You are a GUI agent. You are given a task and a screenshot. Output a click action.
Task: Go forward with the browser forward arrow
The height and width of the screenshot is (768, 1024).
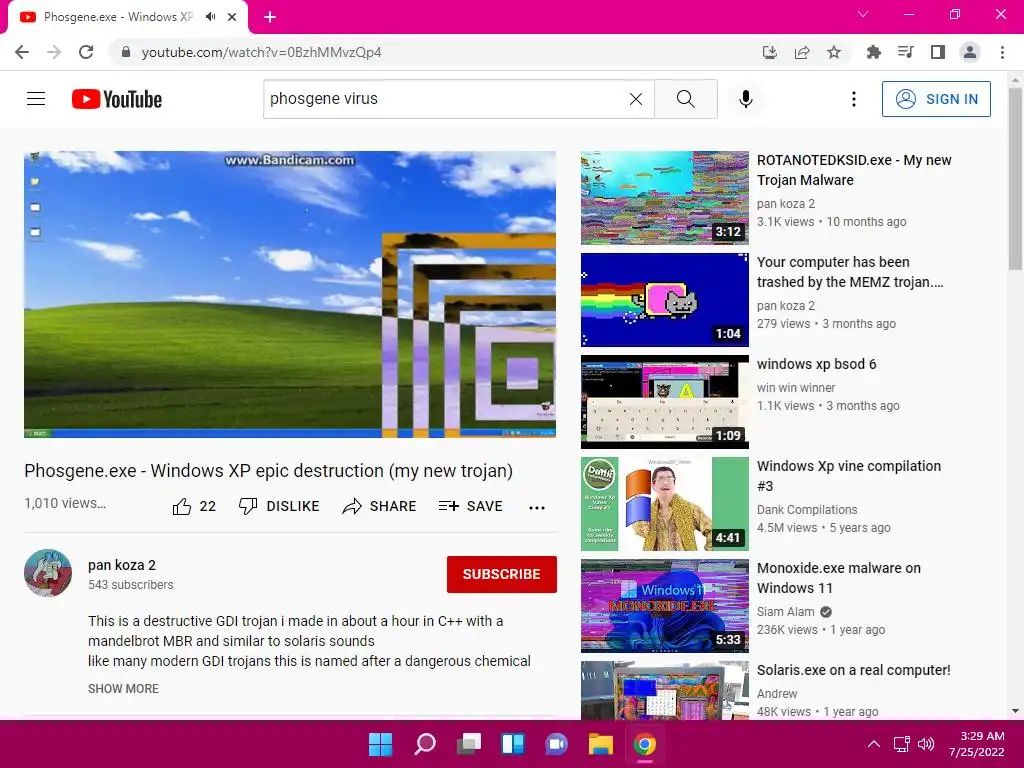54,52
